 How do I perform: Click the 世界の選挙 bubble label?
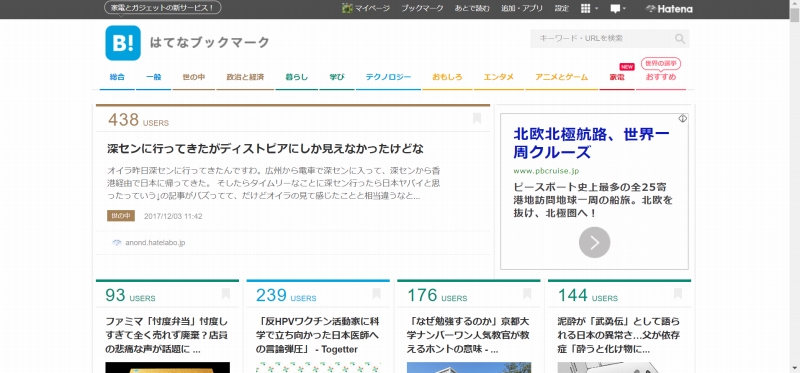[x=661, y=63]
